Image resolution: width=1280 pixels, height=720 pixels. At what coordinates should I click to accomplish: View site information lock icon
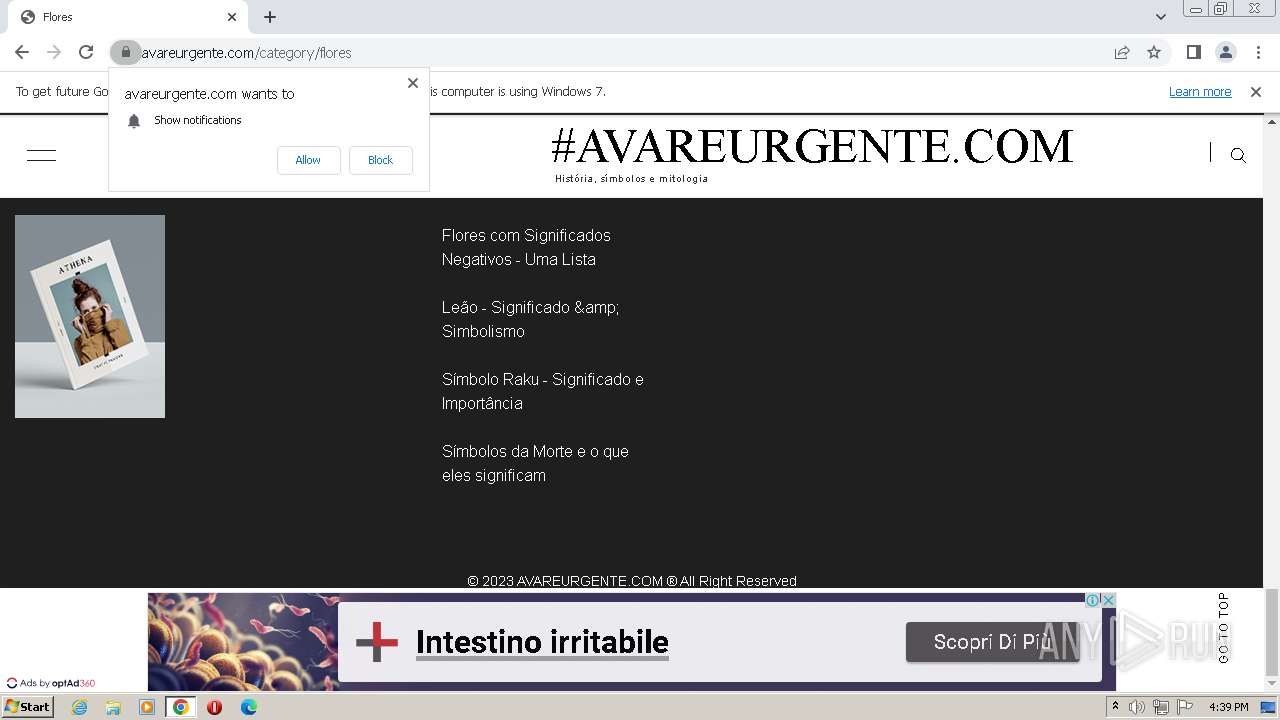click(126, 52)
